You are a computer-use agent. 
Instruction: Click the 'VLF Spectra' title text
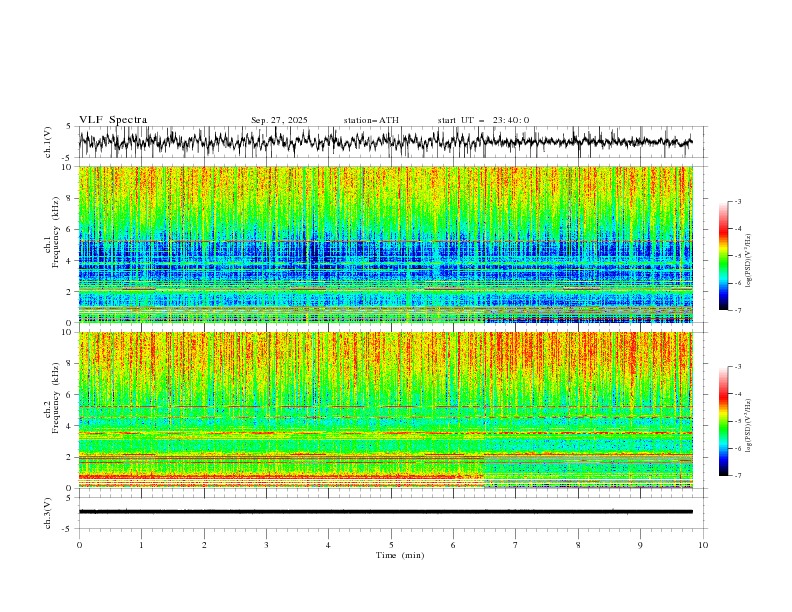click(113, 120)
